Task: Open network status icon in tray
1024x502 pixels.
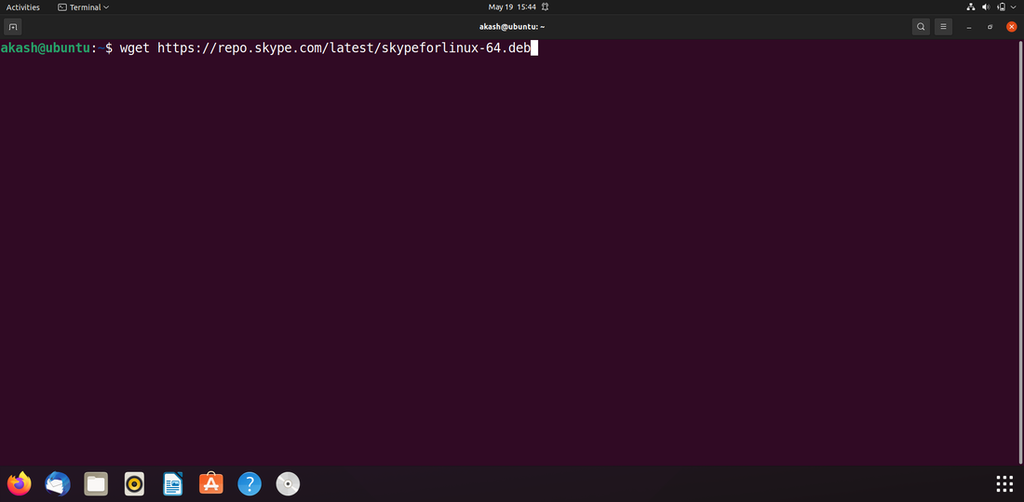Action: (970, 7)
